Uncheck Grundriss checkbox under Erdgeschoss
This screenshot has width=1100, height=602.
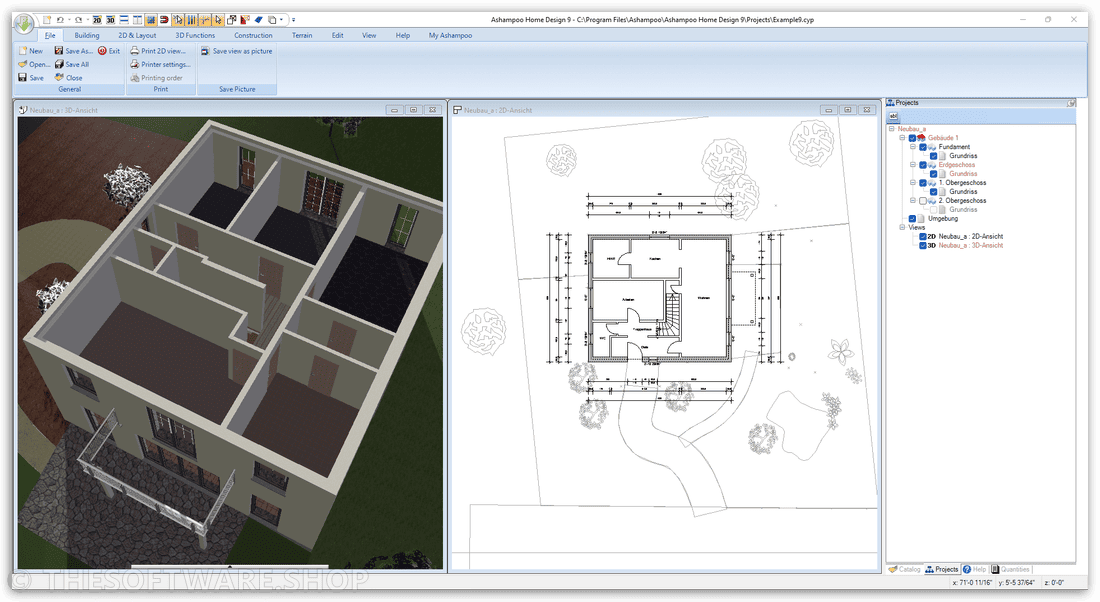[x=933, y=174]
